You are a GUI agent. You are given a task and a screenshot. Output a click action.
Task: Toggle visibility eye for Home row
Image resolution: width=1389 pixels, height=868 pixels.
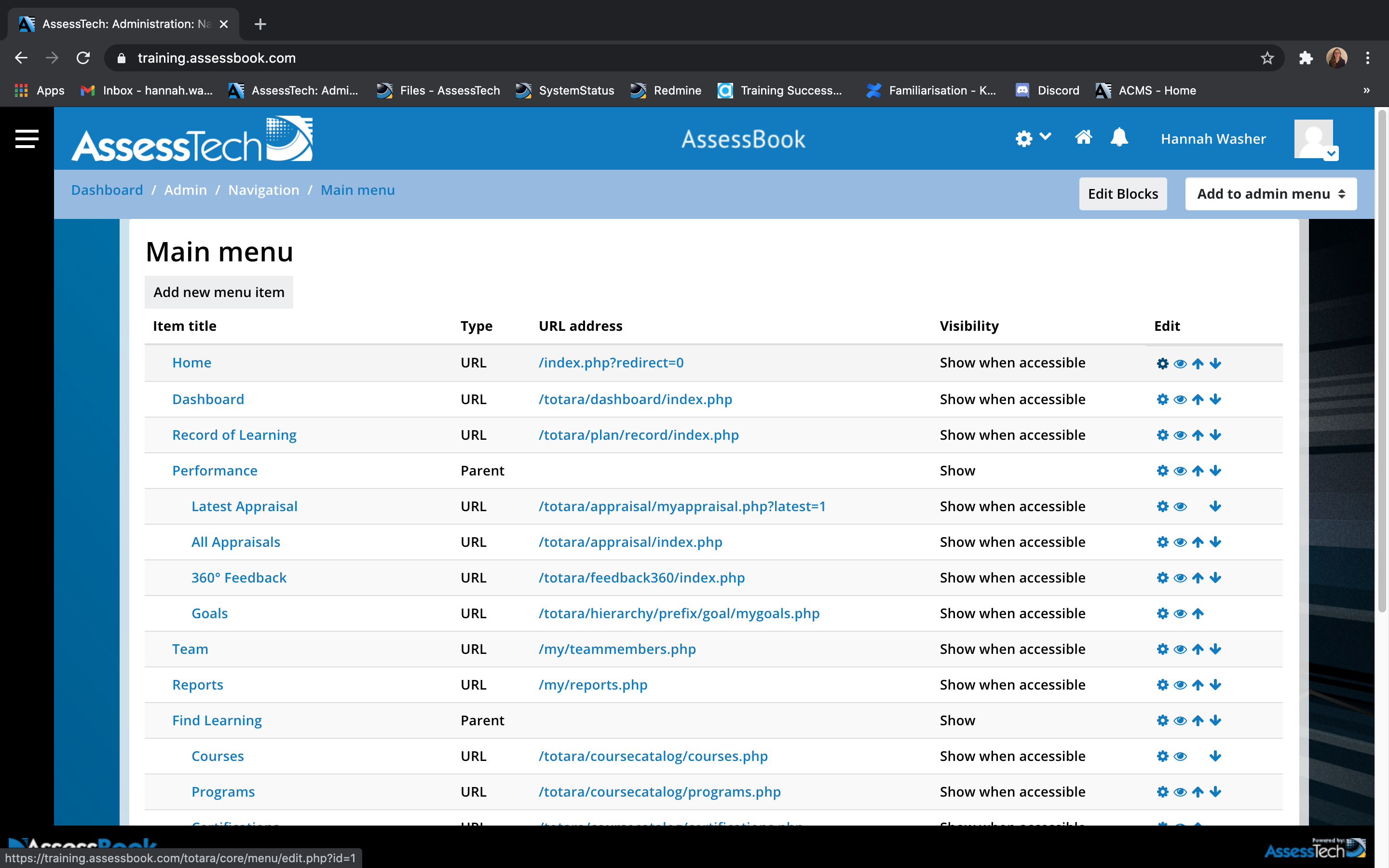tap(1180, 364)
